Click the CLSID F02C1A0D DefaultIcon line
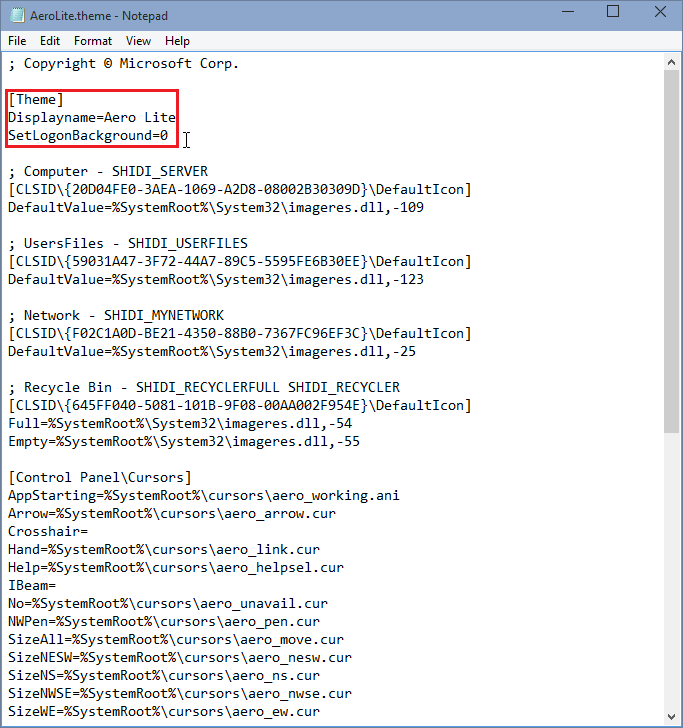683x728 pixels. point(240,333)
